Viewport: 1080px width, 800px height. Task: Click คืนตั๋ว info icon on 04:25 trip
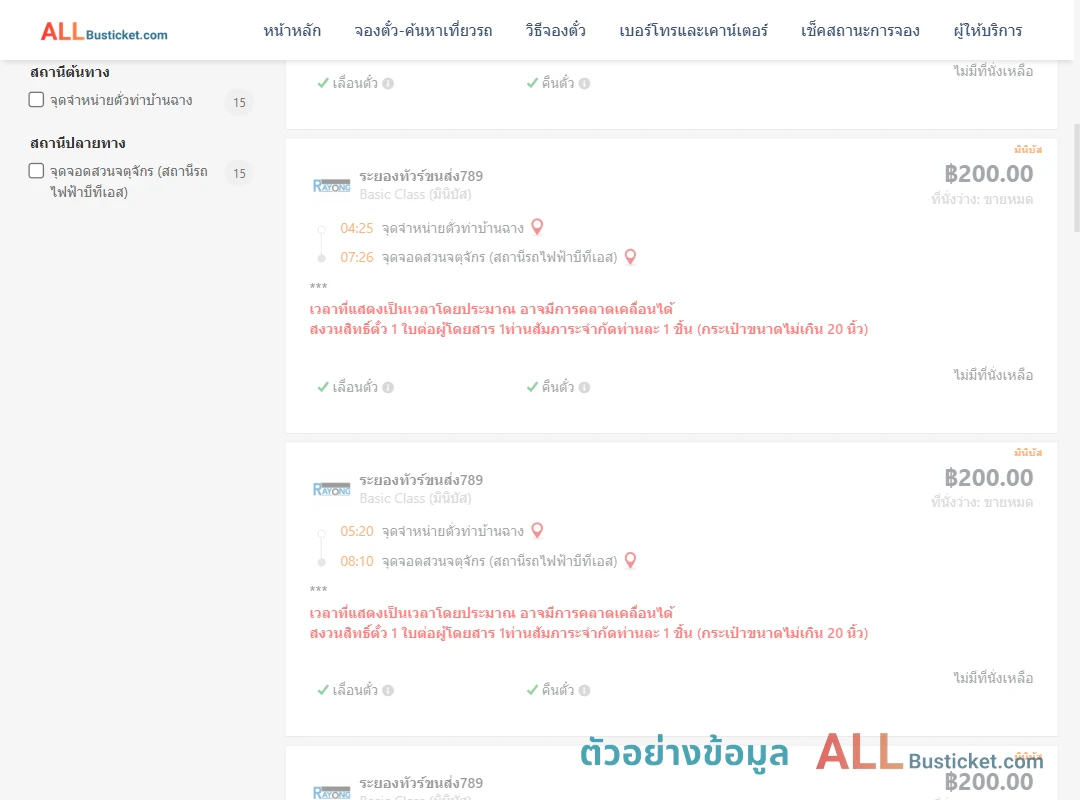tap(584, 387)
